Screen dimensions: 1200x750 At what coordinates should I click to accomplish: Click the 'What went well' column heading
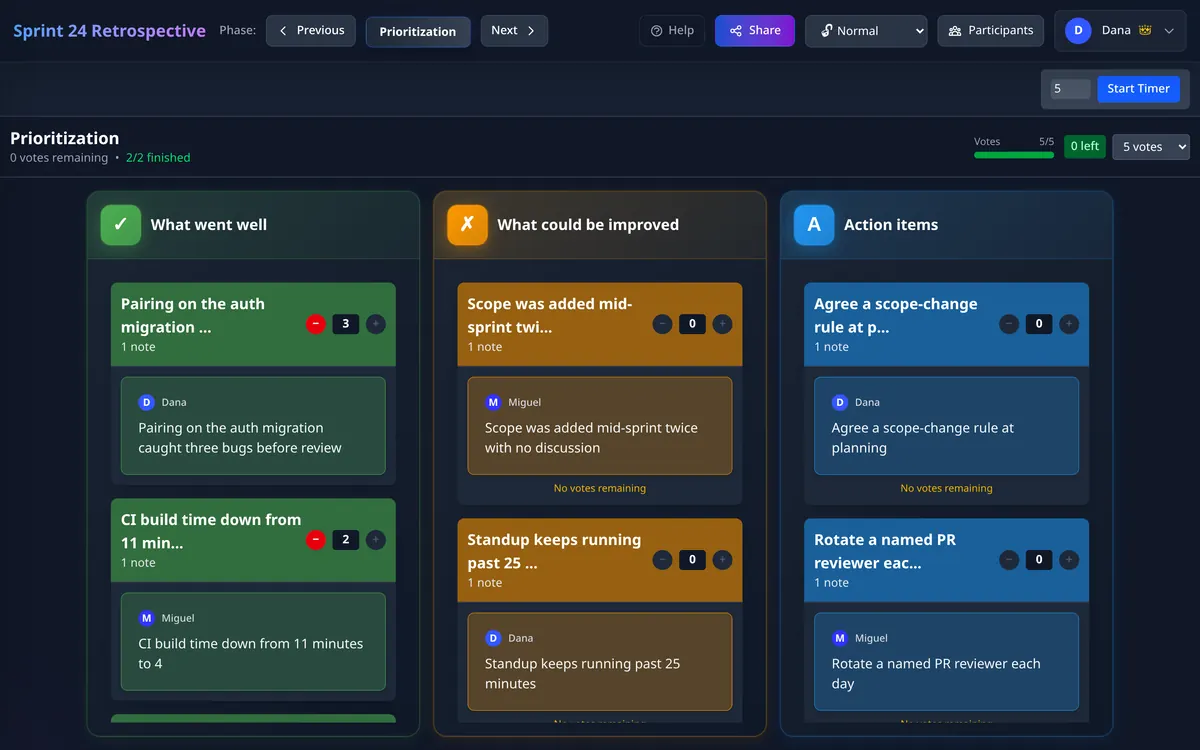click(209, 225)
